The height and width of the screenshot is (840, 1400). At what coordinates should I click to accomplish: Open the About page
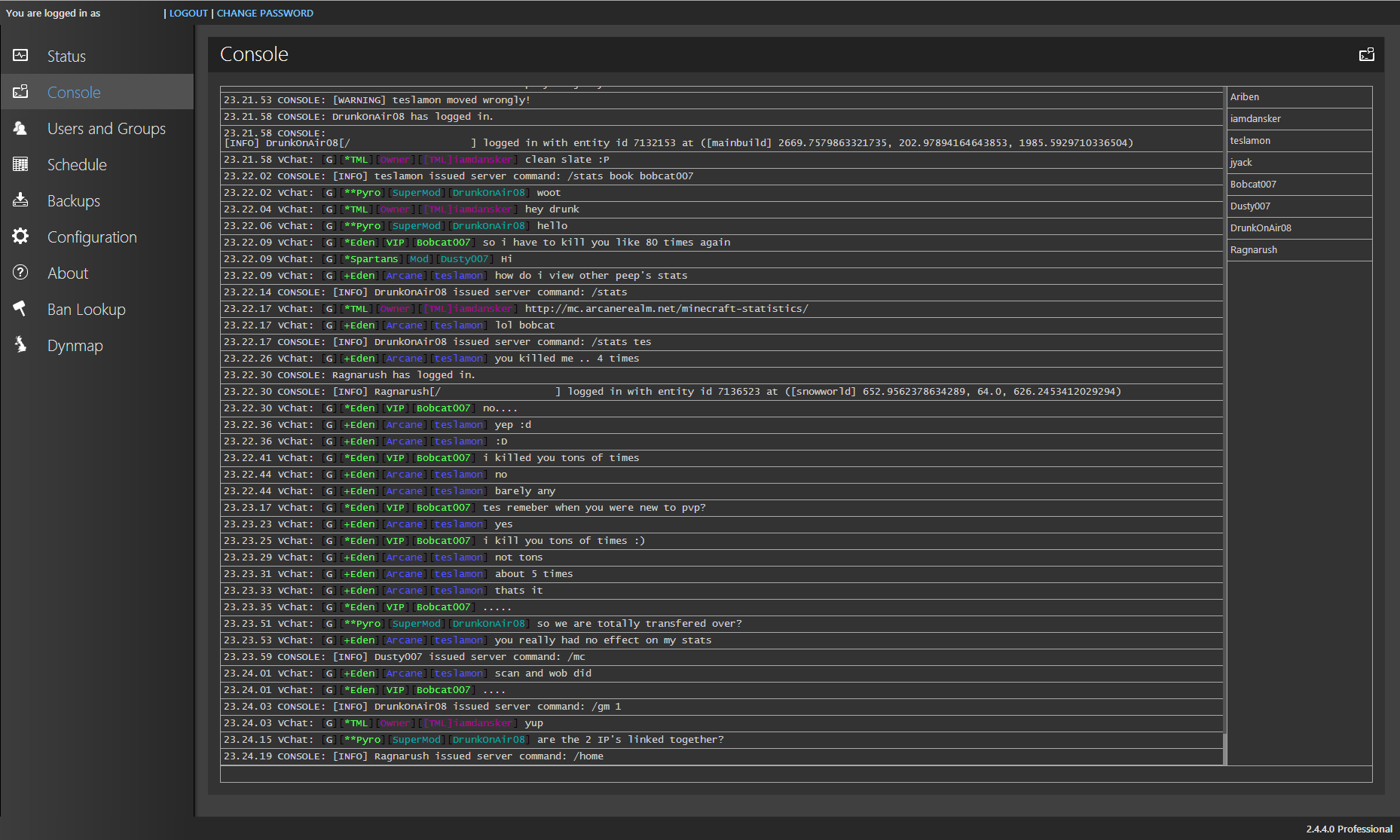[x=96, y=273]
